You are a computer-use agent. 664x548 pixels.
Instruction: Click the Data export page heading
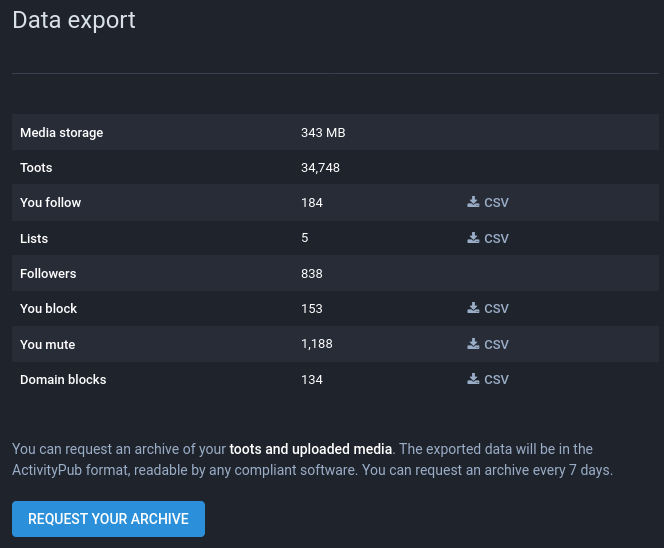[74, 20]
